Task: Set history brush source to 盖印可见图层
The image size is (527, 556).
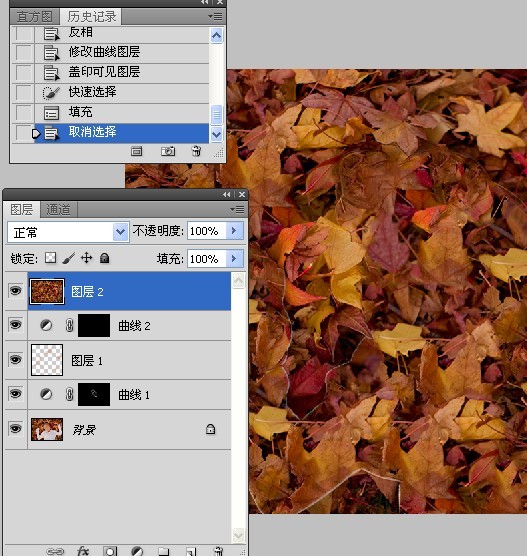Action: coord(23,72)
